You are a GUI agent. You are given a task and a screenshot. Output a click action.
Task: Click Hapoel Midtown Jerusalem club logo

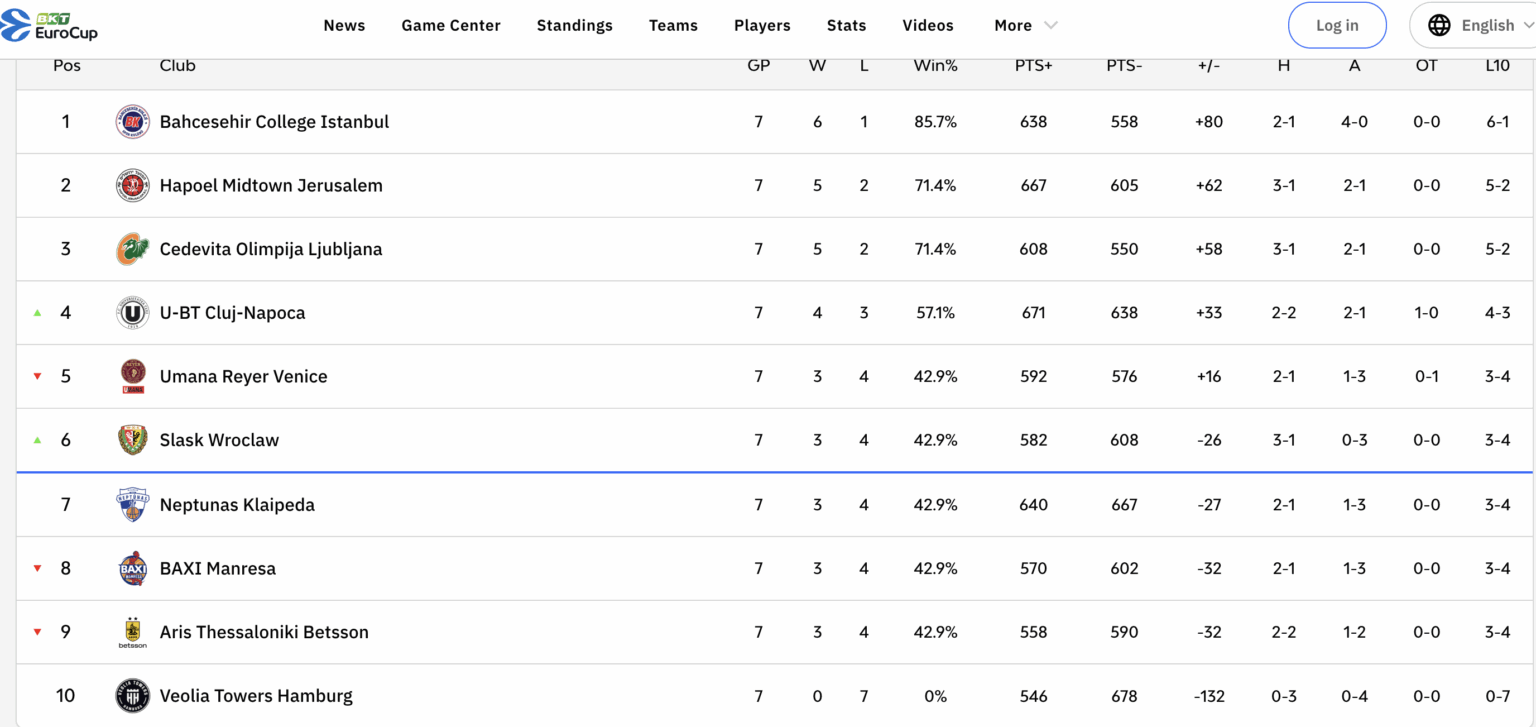(132, 186)
